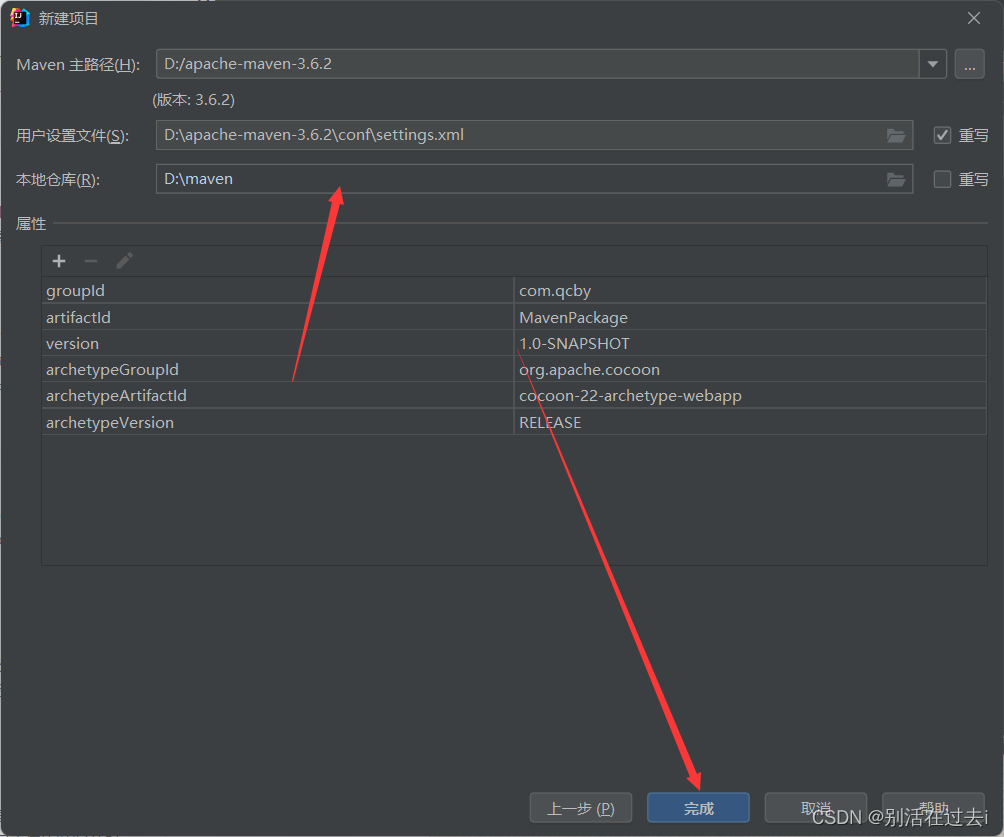
Task: Click the Maven home path field
Action: [538, 64]
